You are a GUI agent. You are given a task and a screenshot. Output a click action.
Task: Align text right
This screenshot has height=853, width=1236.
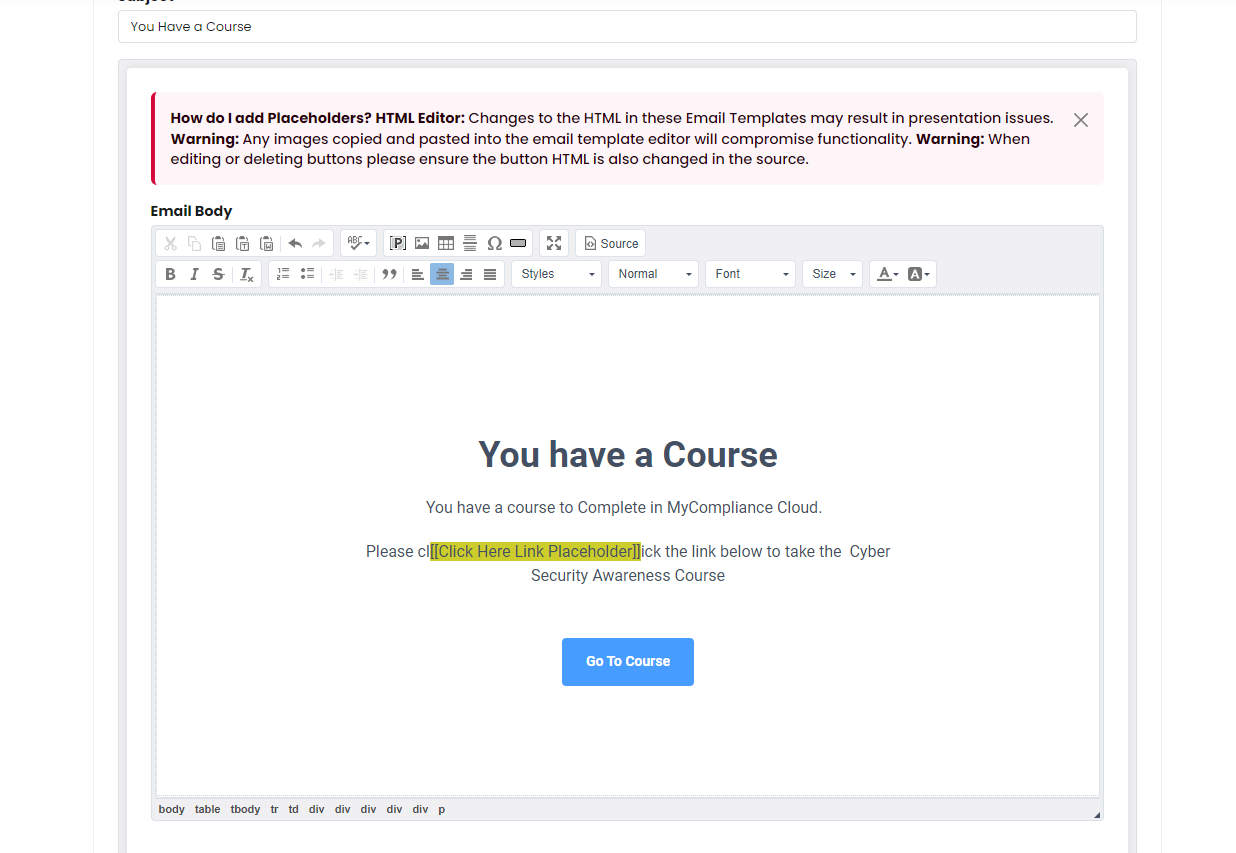coord(466,274)
